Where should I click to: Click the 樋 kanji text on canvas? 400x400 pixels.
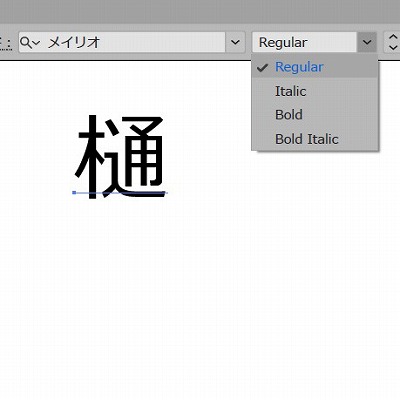[x=120, y=157]
